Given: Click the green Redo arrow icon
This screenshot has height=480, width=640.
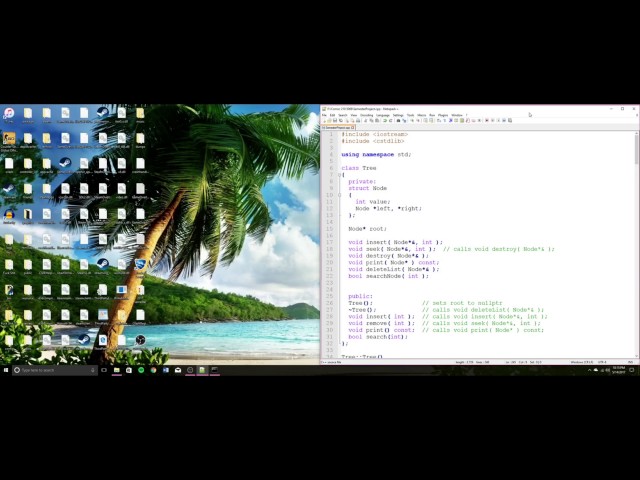Looking at the screenshot, I should coord(391,120).
